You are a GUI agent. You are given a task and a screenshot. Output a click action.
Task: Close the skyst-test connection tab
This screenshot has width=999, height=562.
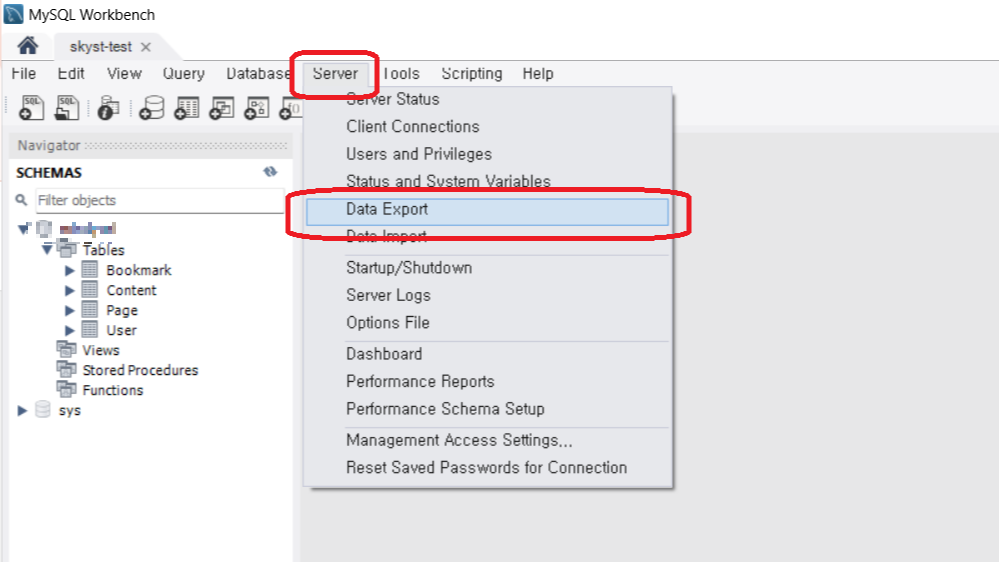[146, 47]
